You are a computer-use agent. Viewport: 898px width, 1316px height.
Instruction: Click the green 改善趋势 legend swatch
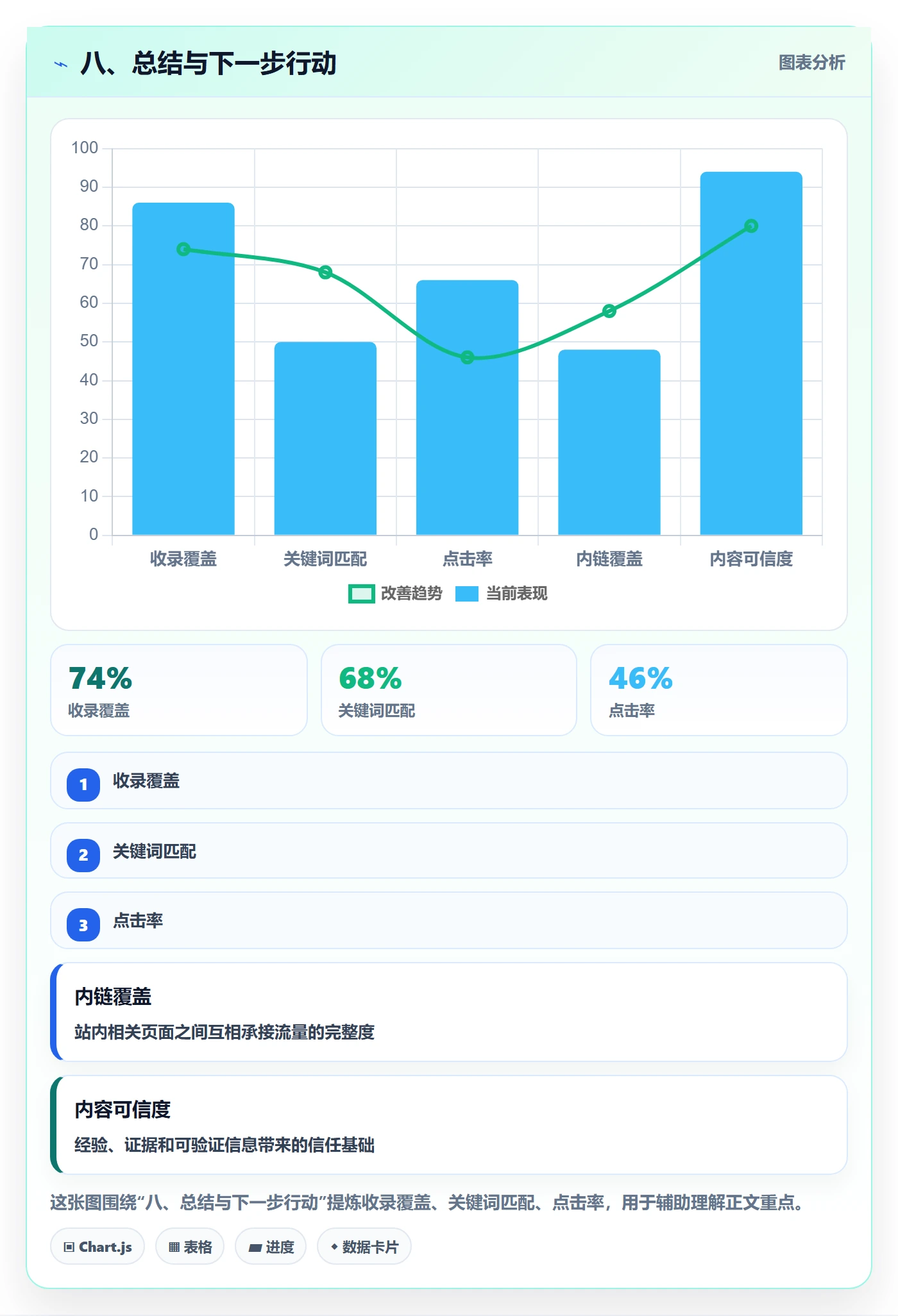(x=362, y=594)
